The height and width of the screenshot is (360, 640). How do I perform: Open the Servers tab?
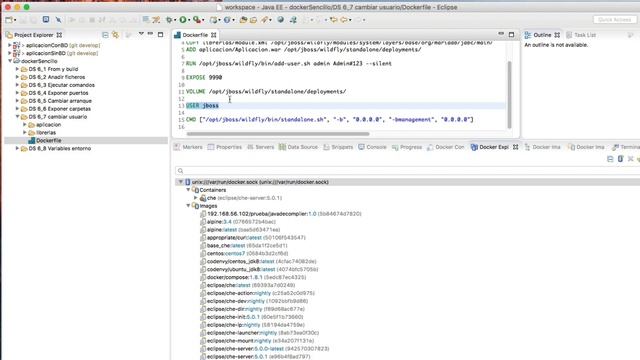pyautogui.click(x=260, y=147)
